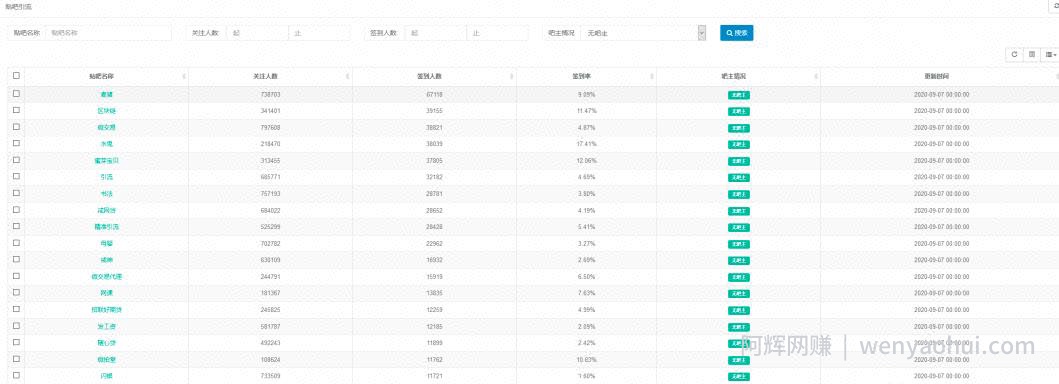The width and height of the screenshot is (1059, 384).
Task: Sort by the 吧主情况 column sort arrows
Action: pos(816,77)
